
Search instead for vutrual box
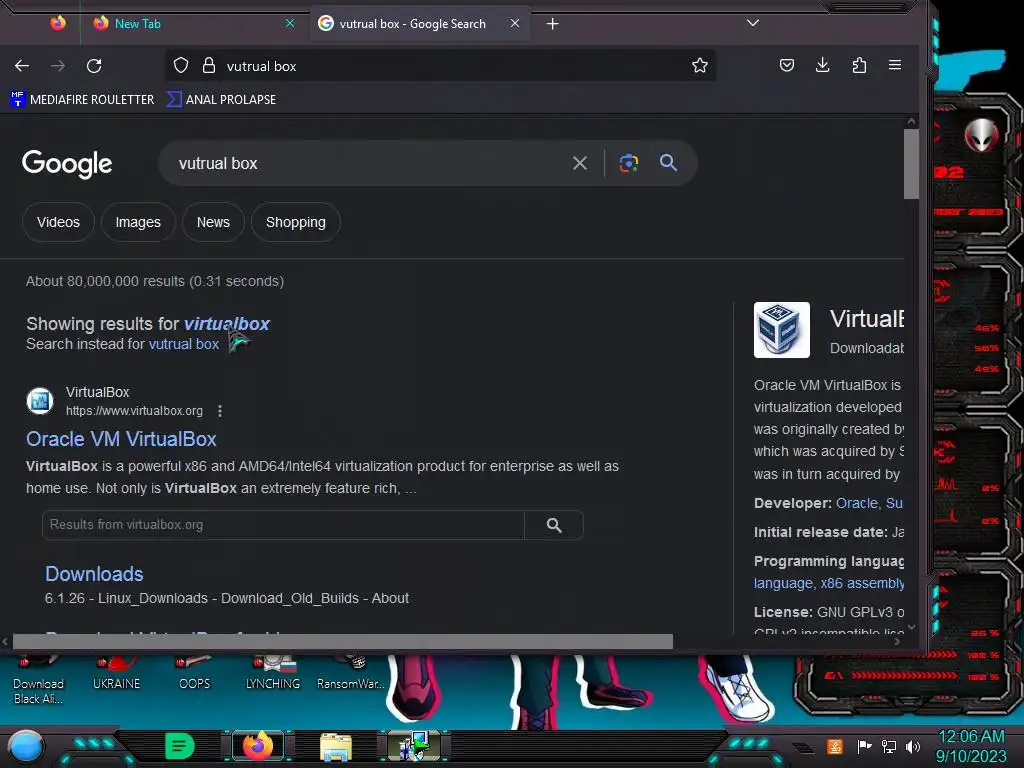pos(184,344)
